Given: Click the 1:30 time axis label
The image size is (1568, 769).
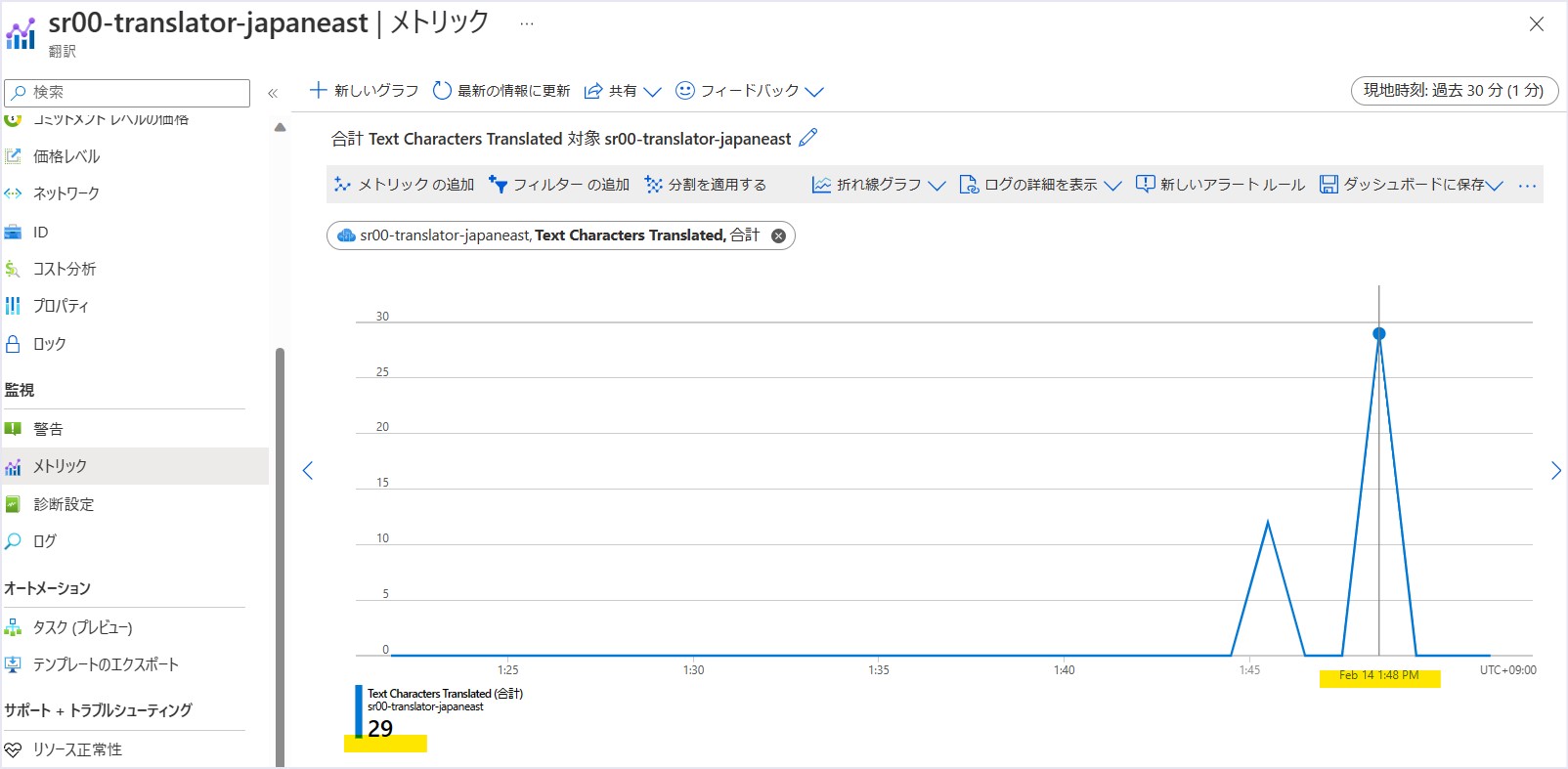Looking at the screenshot, I should pyautogui.click(x=693, y=670).
